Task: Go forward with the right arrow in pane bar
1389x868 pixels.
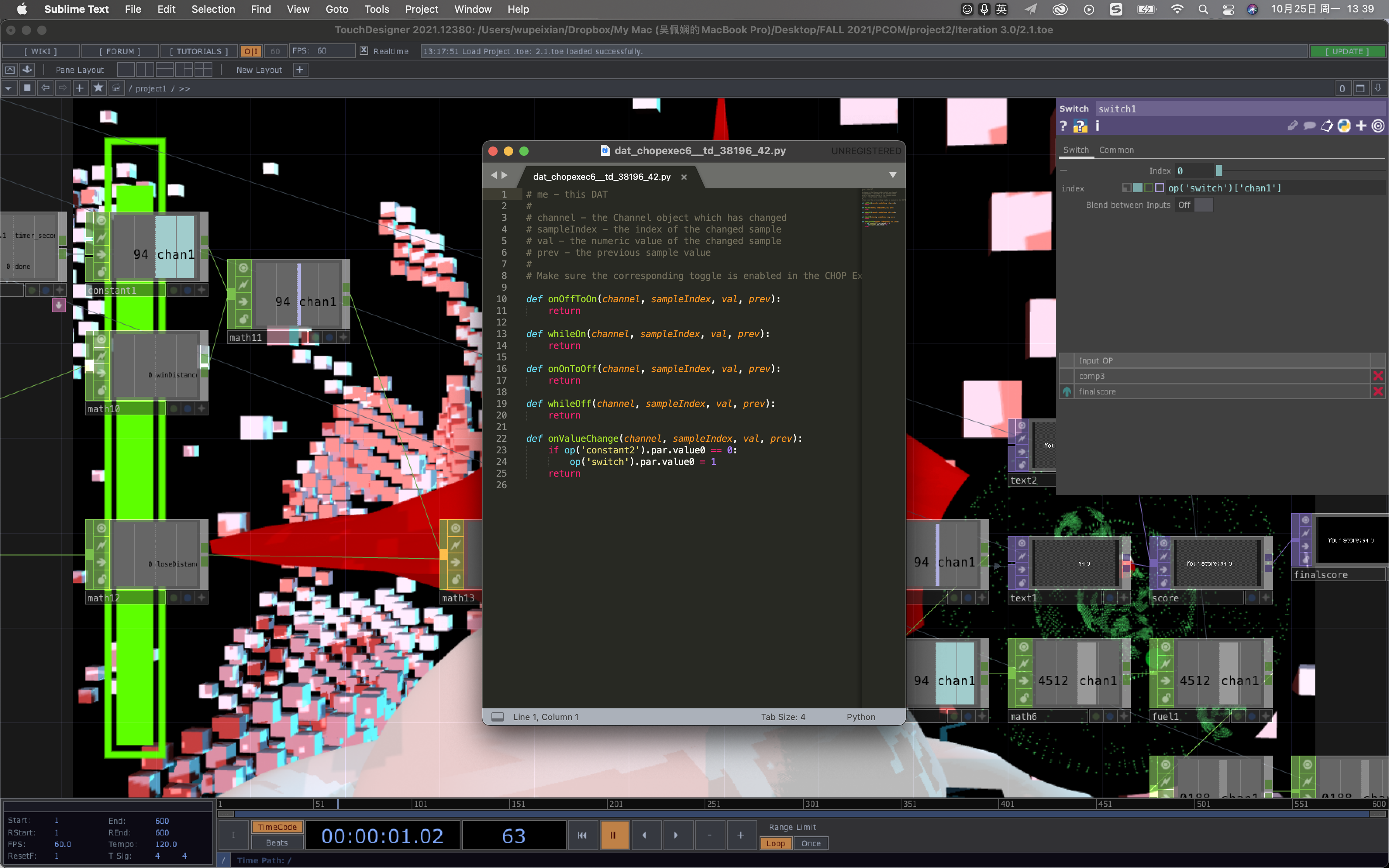Action: [x=62, y=88]
